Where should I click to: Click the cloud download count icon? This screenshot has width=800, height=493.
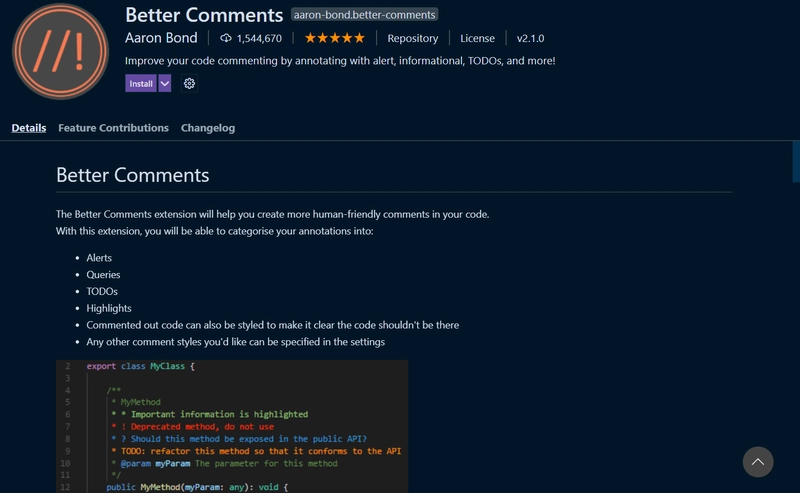[x=226, y=38]
